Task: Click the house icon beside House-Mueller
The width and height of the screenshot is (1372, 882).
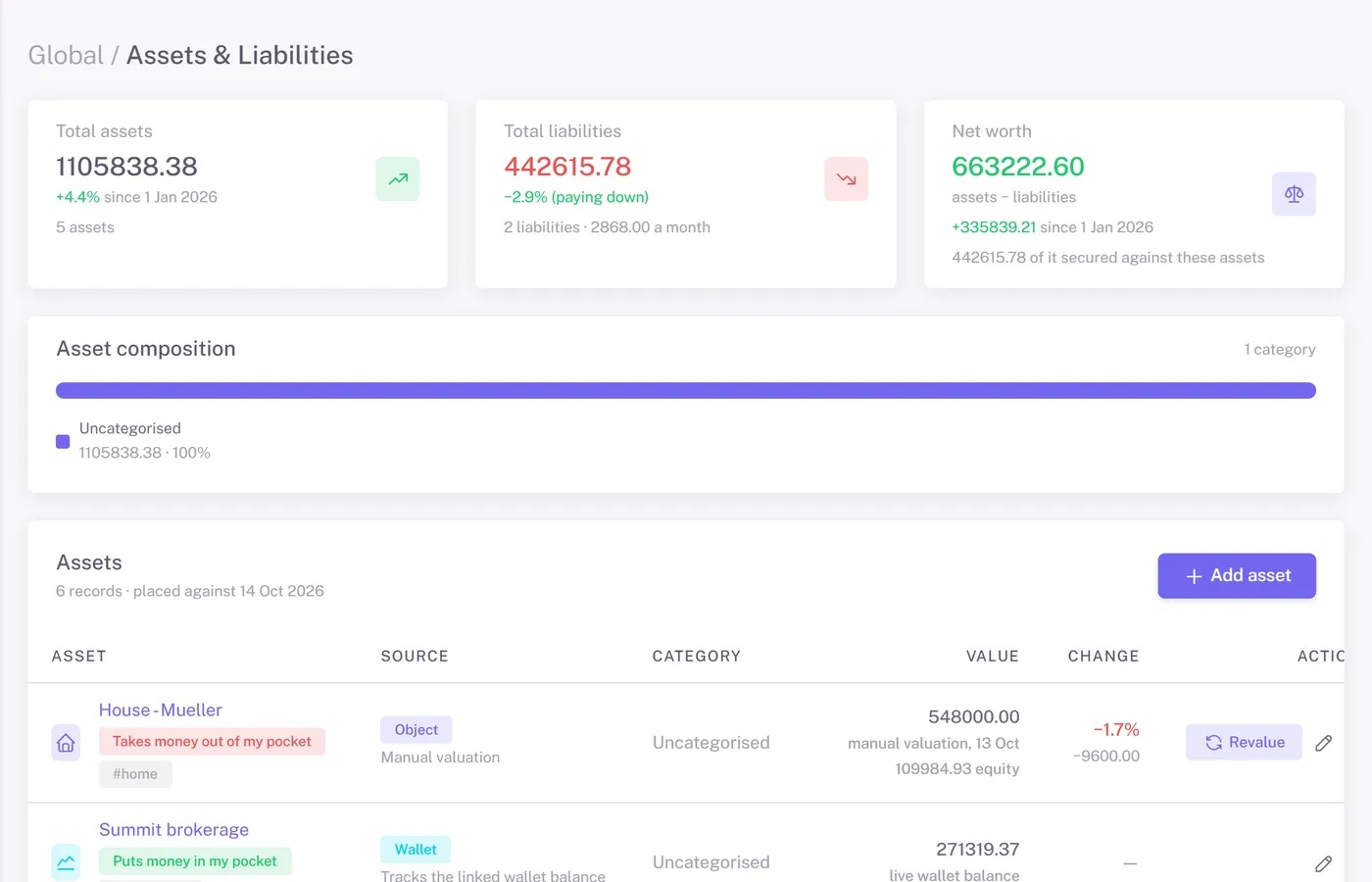Action: click(66, 743)
